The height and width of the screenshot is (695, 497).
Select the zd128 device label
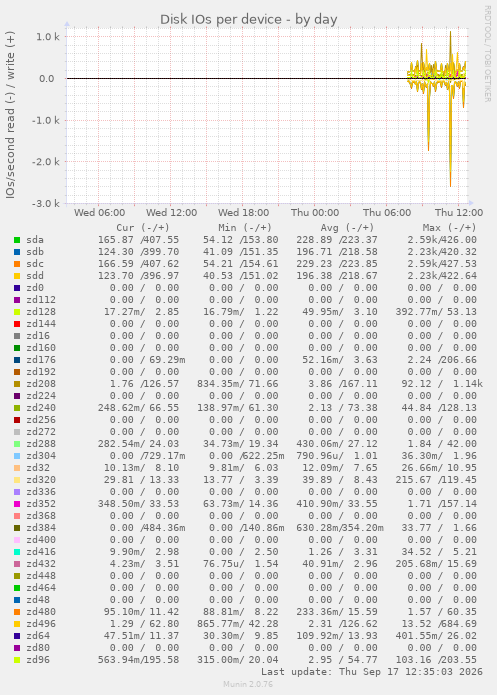point(41,312)
